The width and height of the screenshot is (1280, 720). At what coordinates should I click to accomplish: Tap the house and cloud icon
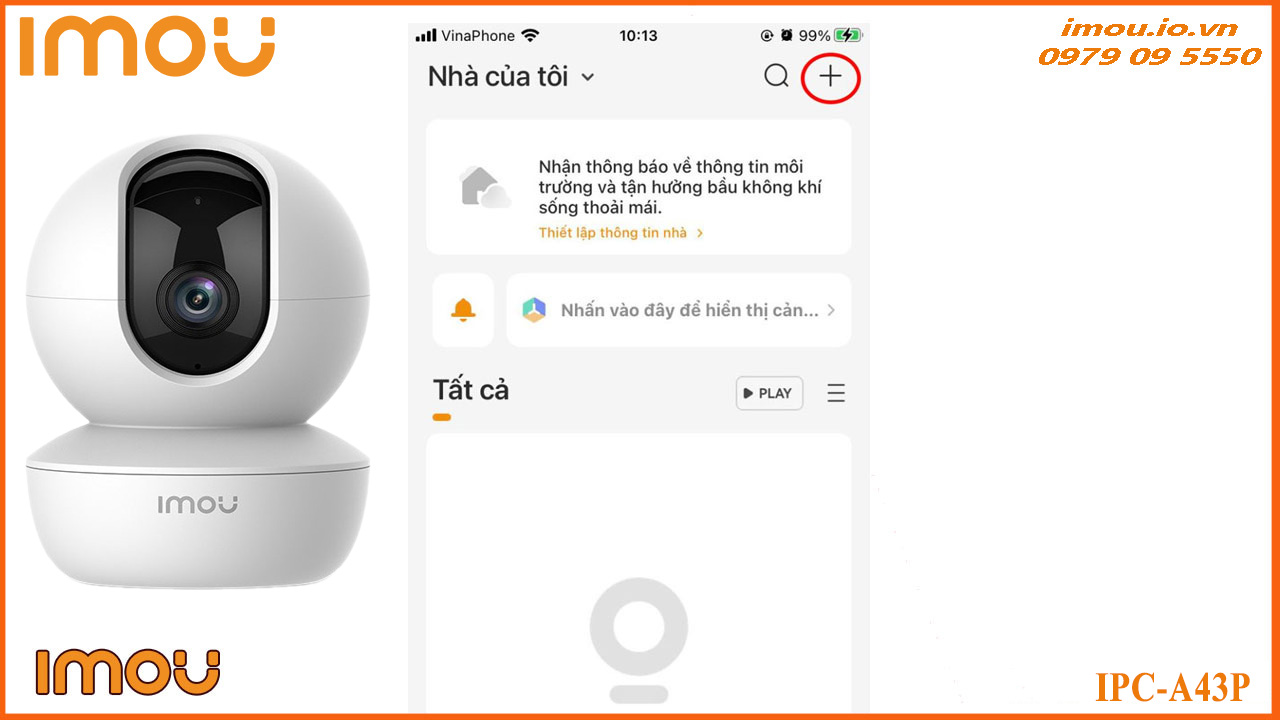point(484,187)
